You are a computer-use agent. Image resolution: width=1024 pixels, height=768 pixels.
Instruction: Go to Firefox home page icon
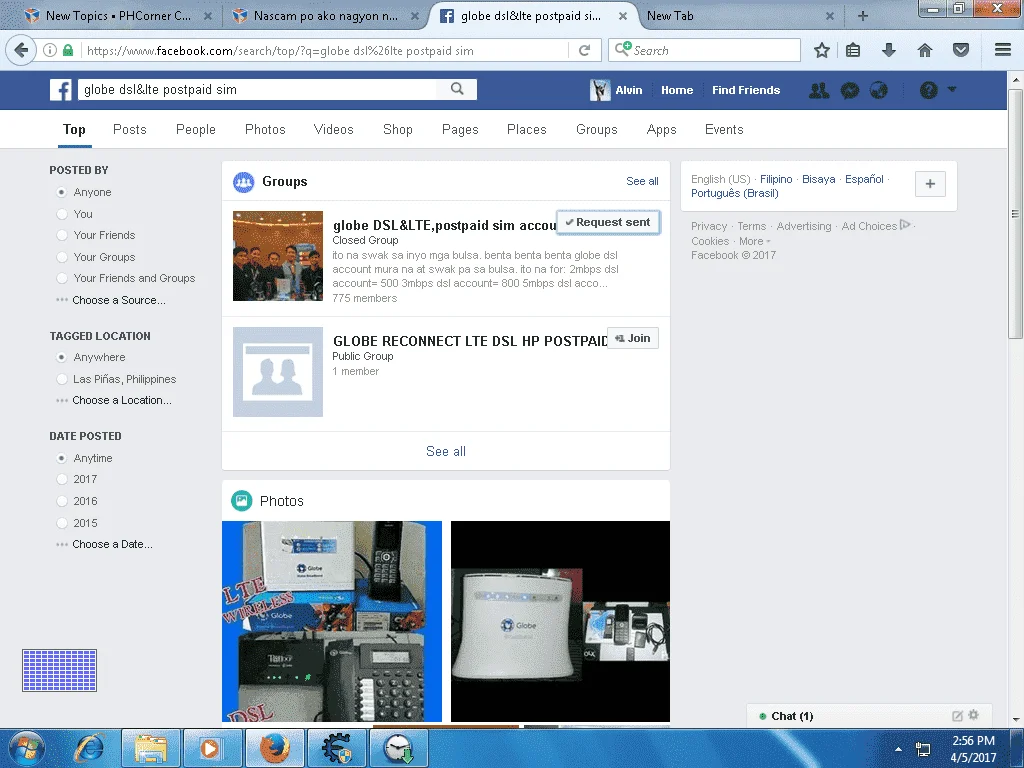(x=925, y=50)
